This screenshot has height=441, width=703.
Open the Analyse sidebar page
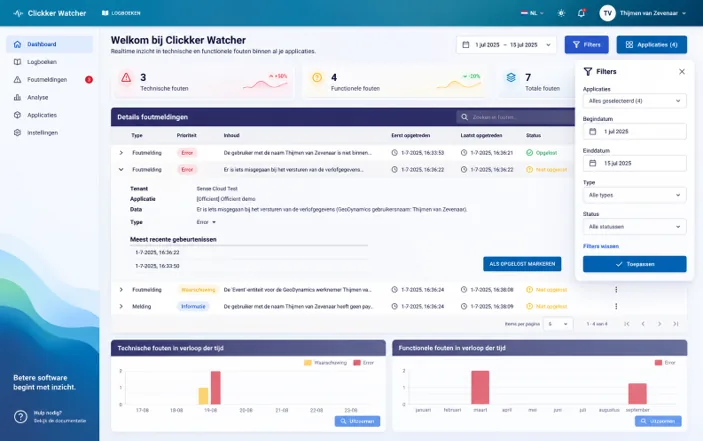[49, 97]
